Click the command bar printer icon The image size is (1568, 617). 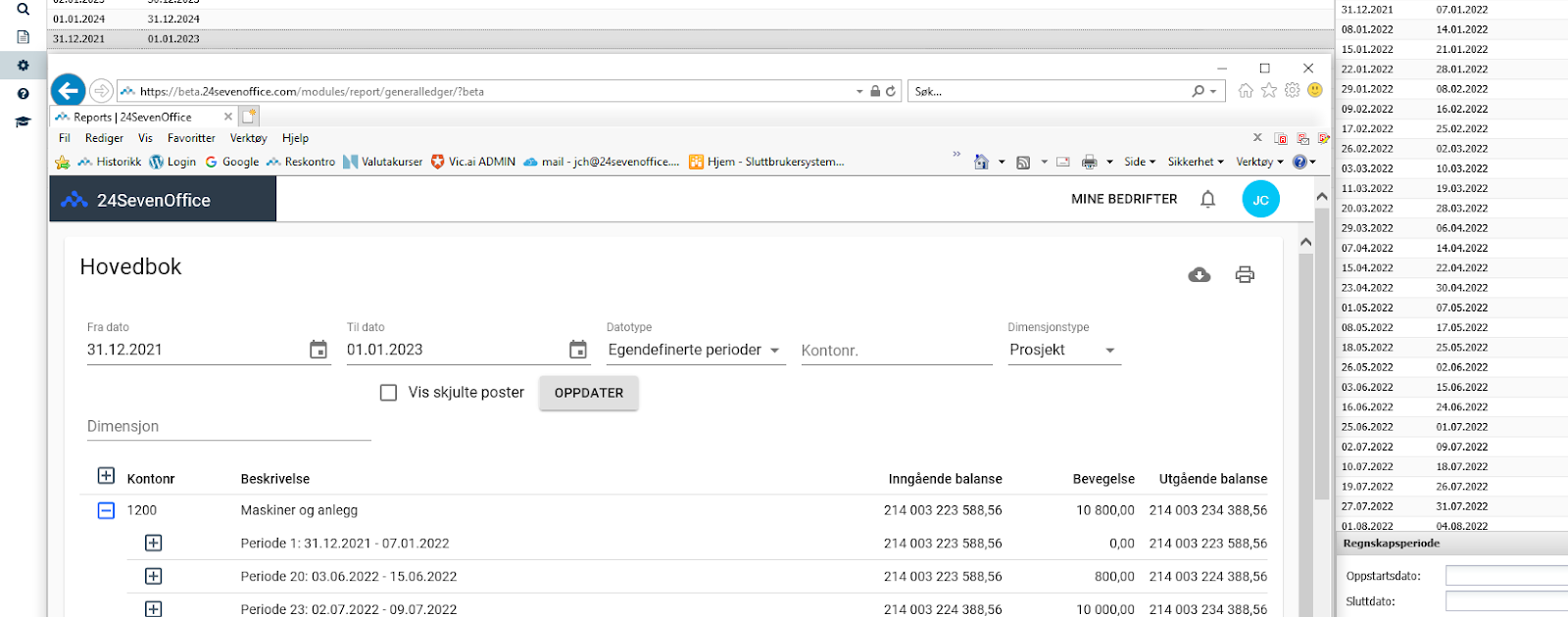1089,162
